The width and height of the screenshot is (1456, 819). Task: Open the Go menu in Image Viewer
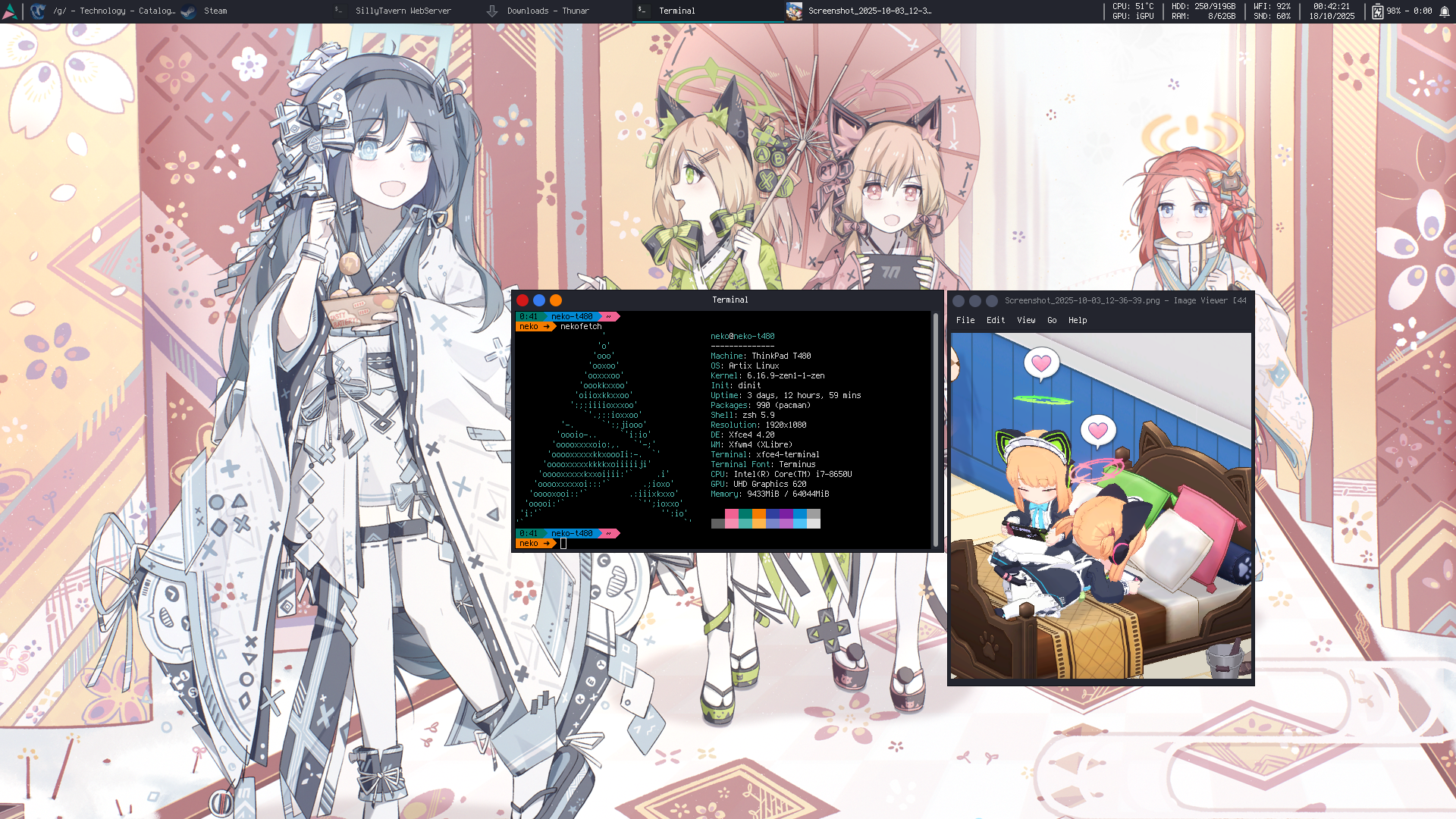point(1052,320)
